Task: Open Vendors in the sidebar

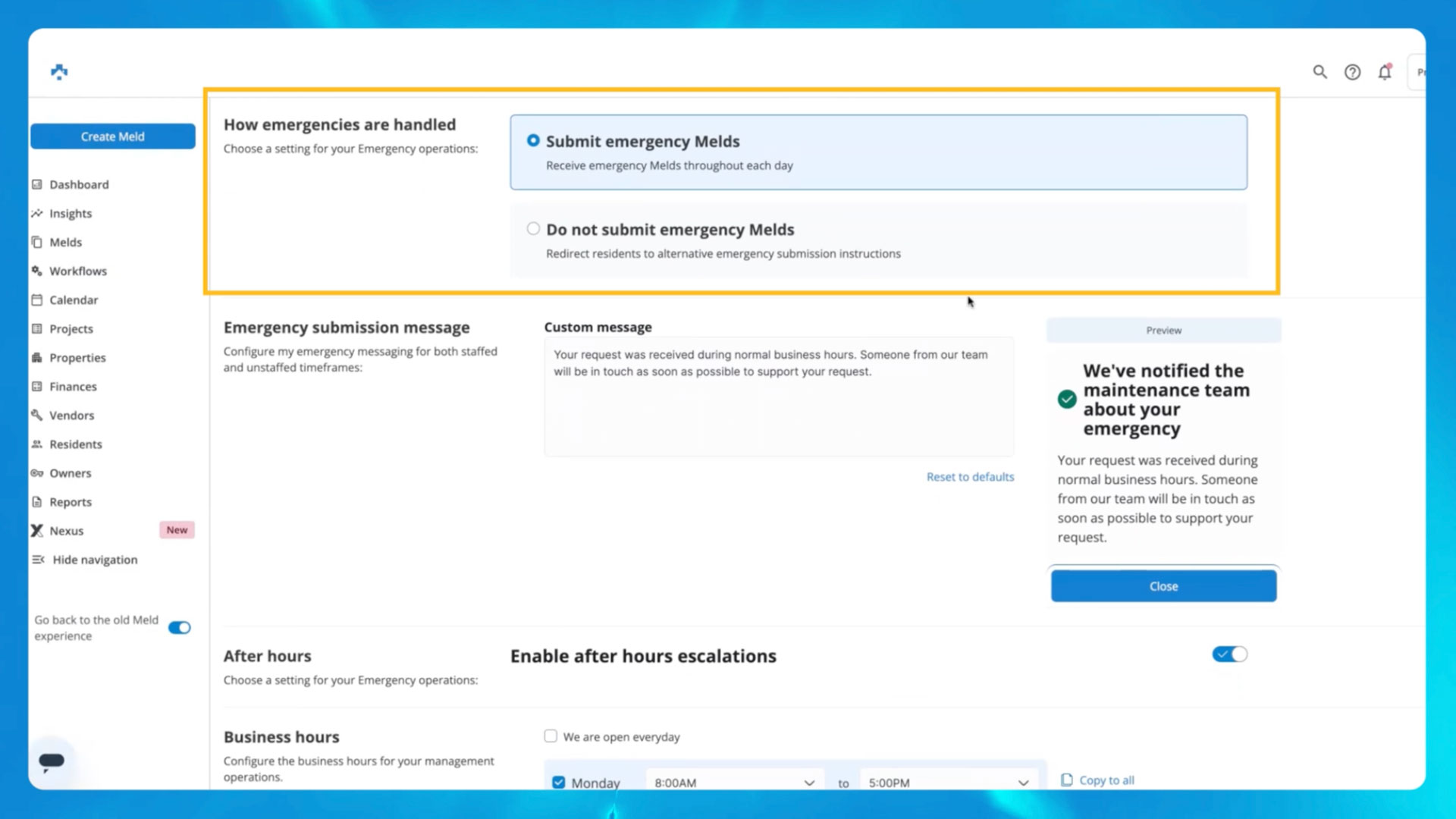Action: (x=72, y=415)
